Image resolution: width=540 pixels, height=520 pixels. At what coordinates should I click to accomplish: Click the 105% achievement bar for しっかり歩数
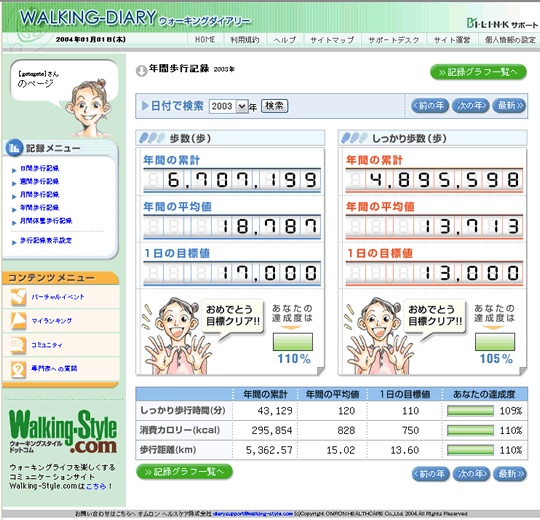point(495,342)
